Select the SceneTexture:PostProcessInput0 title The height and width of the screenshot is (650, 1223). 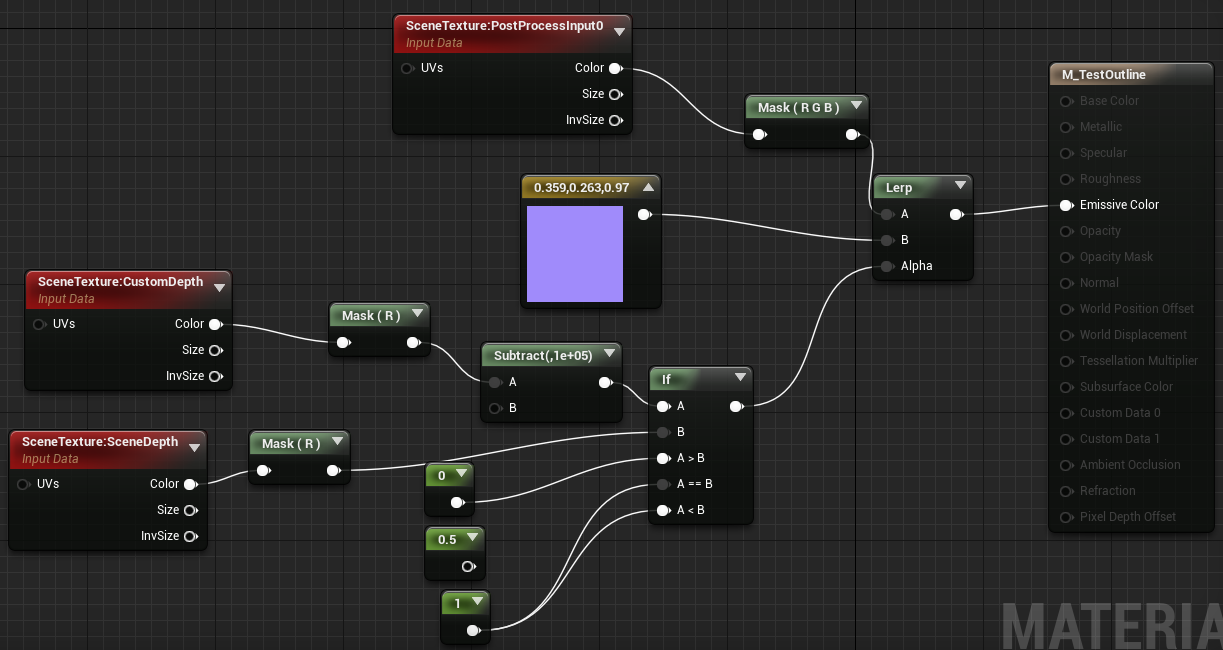point(505,25)
